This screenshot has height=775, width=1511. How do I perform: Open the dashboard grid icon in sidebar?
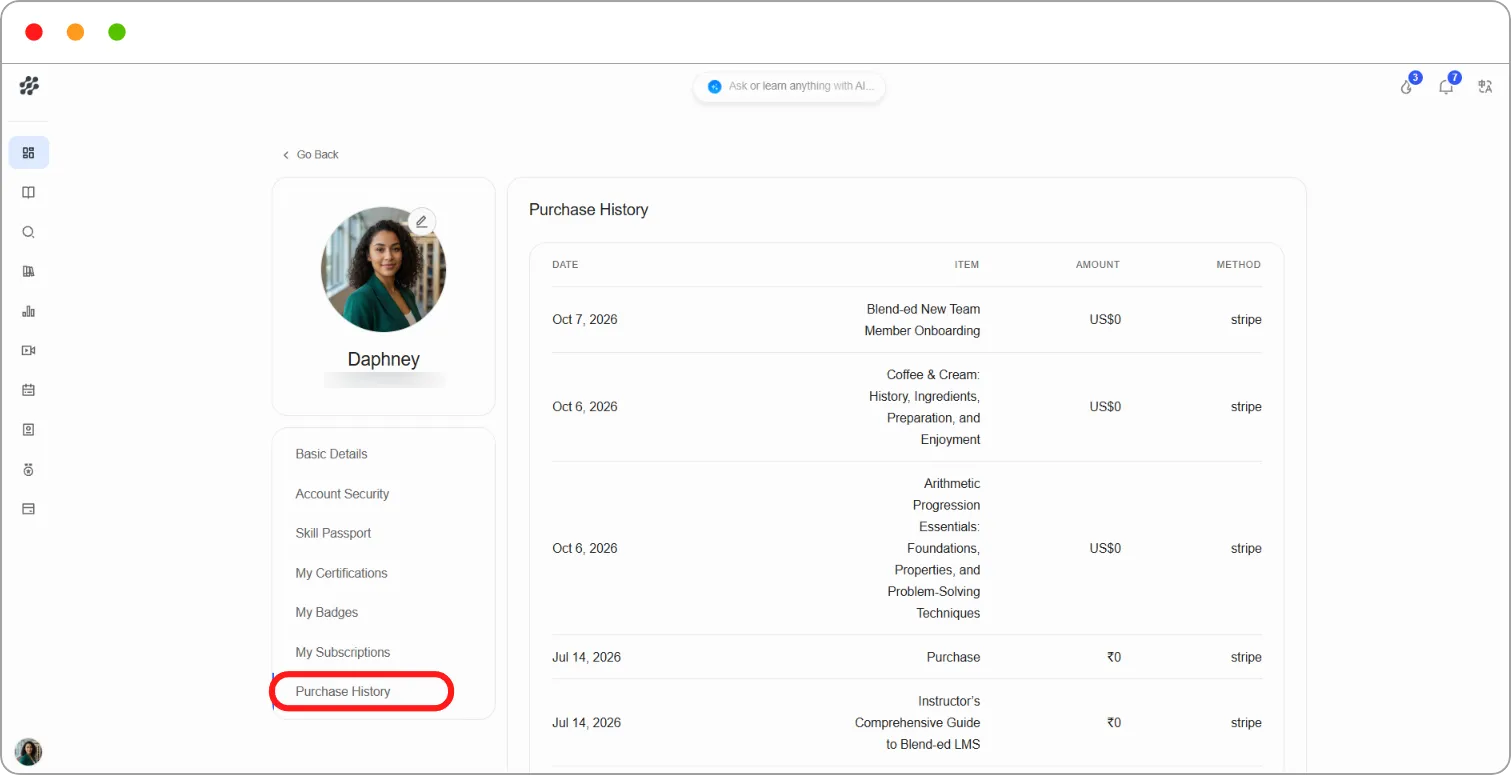(x=29, y=153)
